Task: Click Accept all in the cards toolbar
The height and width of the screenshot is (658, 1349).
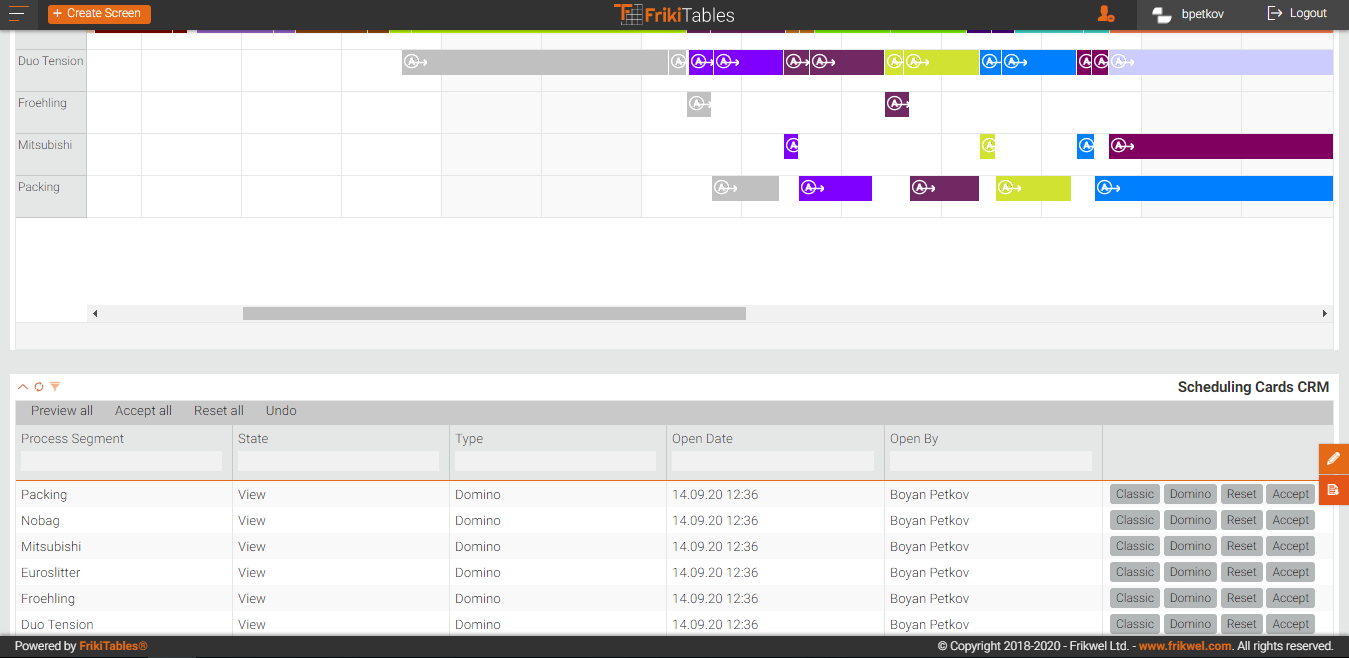Action: (x=143, y=411)
